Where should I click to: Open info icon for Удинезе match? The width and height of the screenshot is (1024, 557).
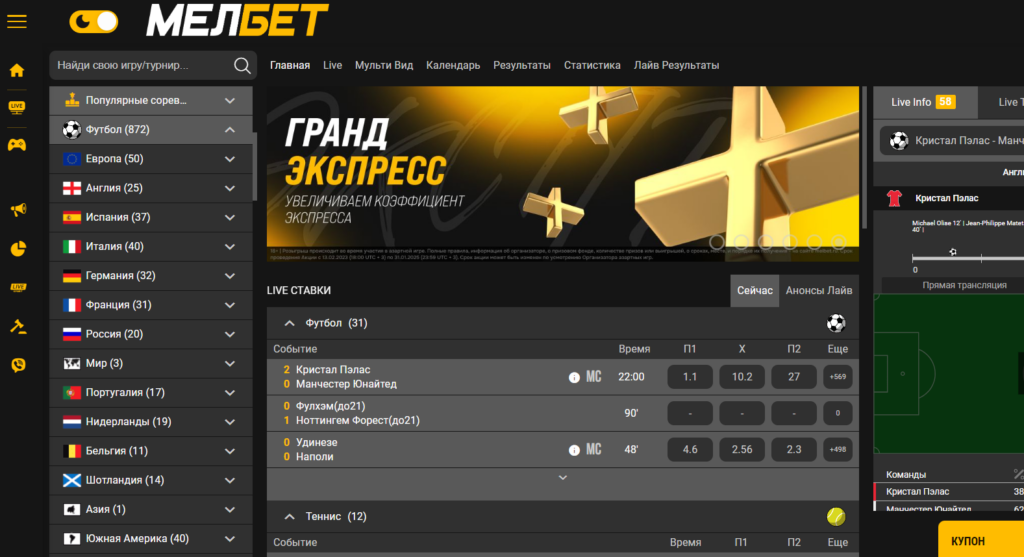(574, 450)
